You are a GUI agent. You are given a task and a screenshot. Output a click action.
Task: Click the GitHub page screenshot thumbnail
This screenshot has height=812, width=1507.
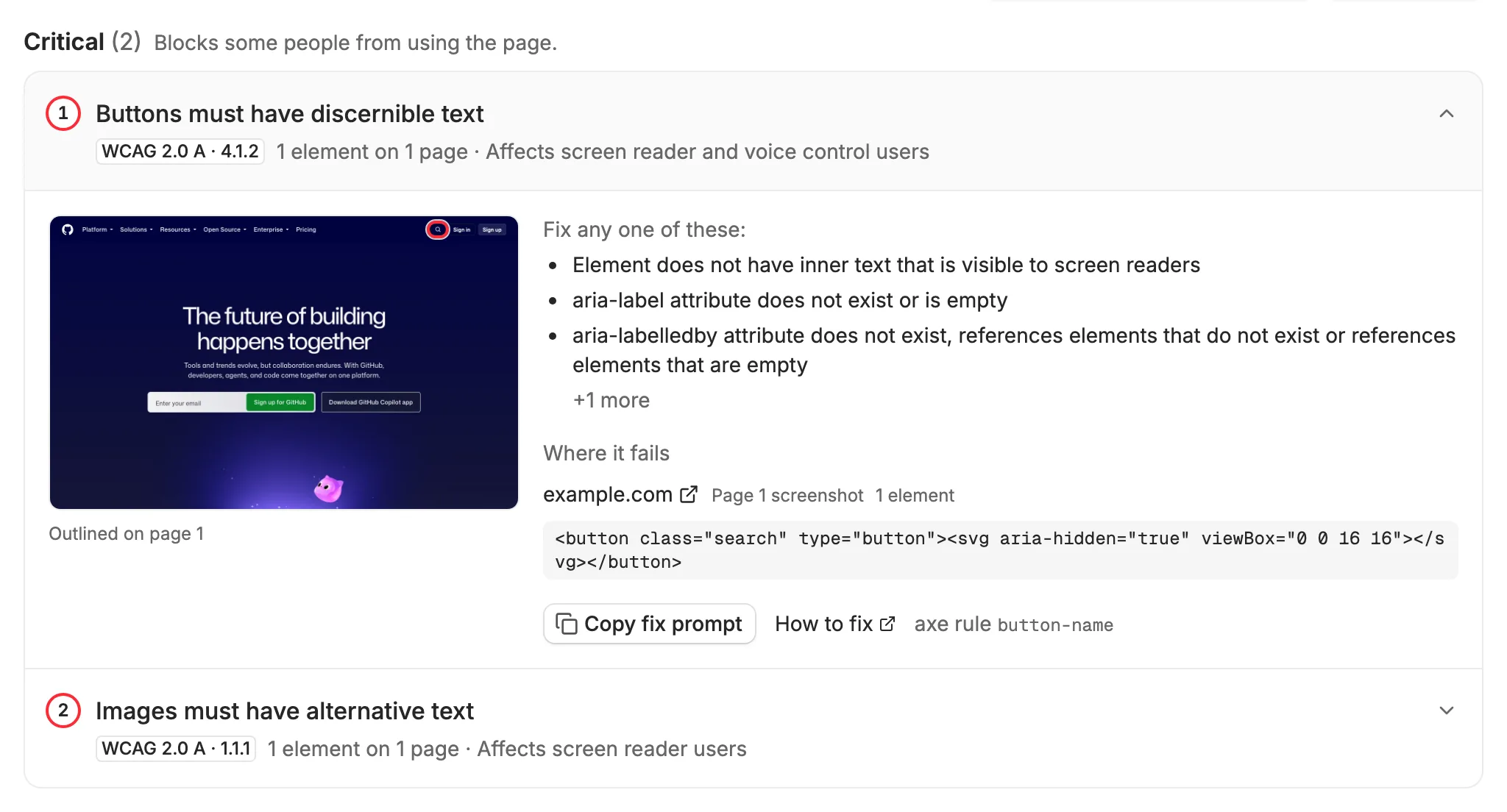284,362
